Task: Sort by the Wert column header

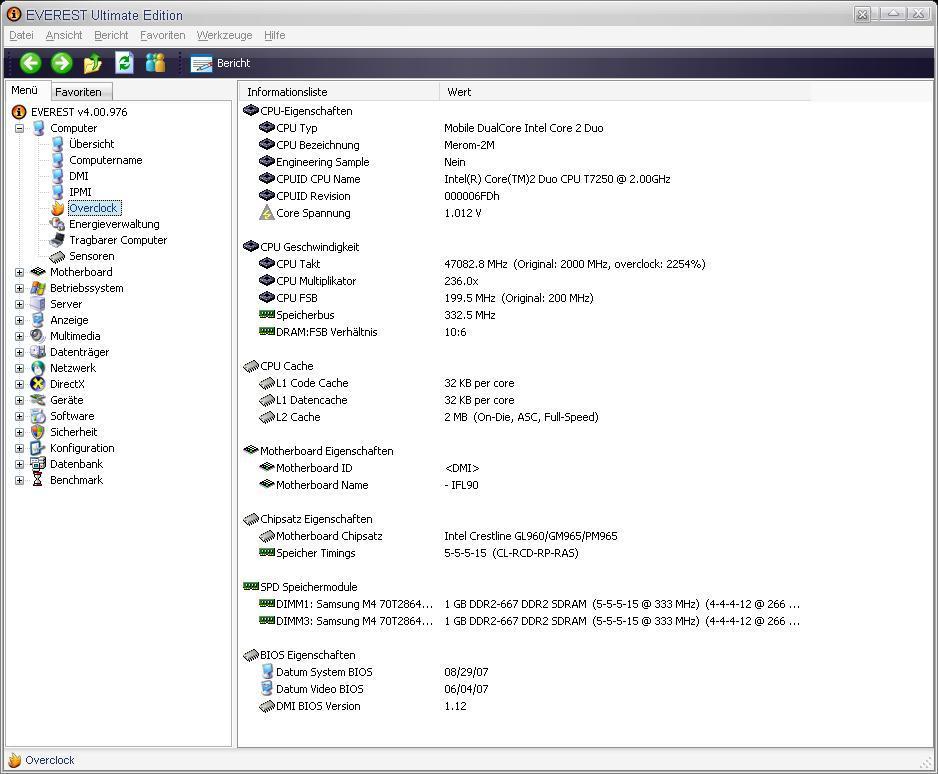Action: click(x=625, y=92)
